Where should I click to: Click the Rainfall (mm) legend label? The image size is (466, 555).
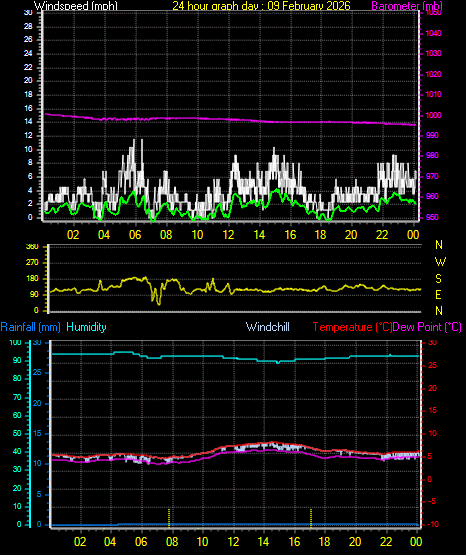tap(30, 327)
